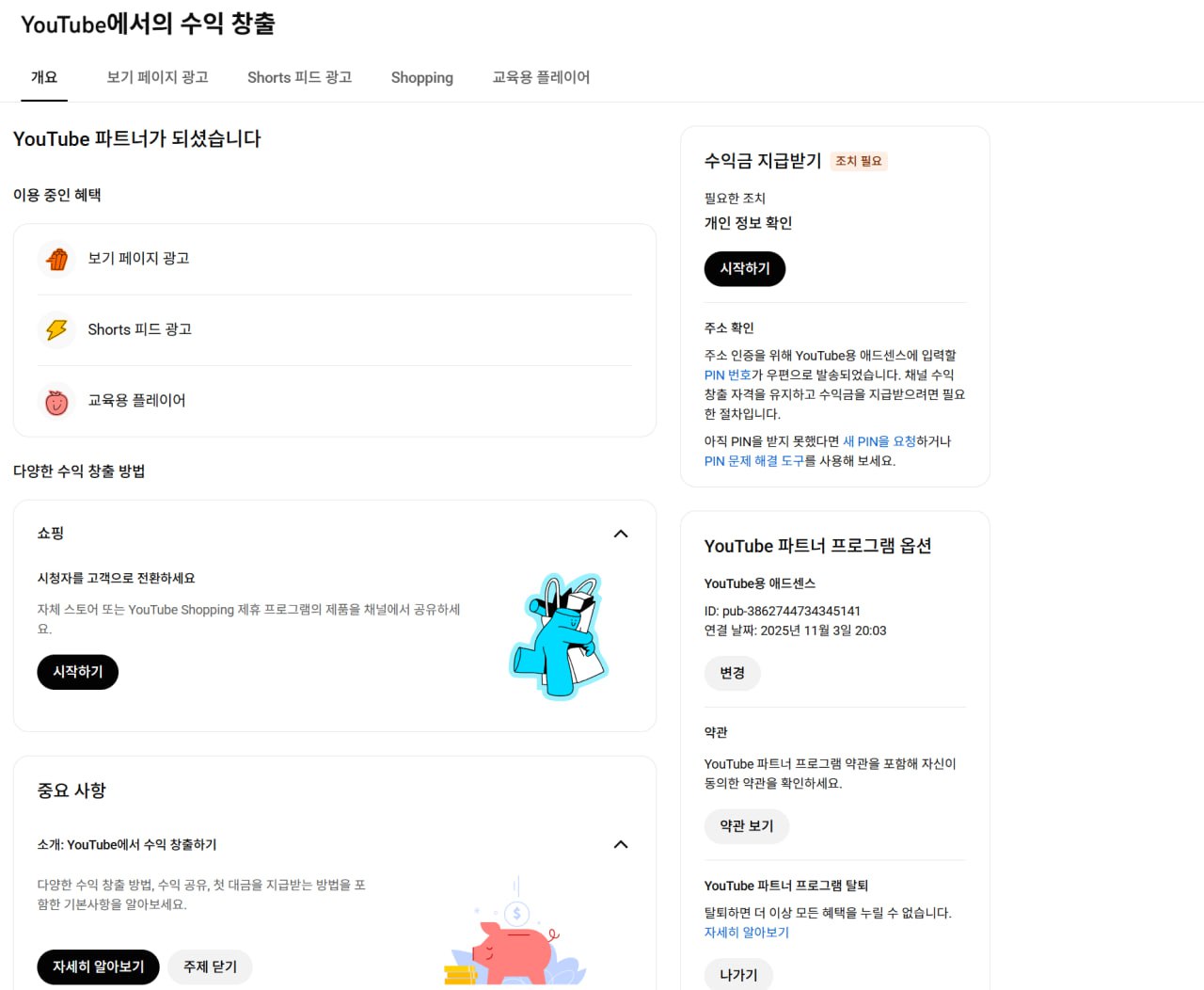Dismiss topic with 주제 닫기 button
The width and height of the screenshot is (1204, 990).
tap(210, 966)
